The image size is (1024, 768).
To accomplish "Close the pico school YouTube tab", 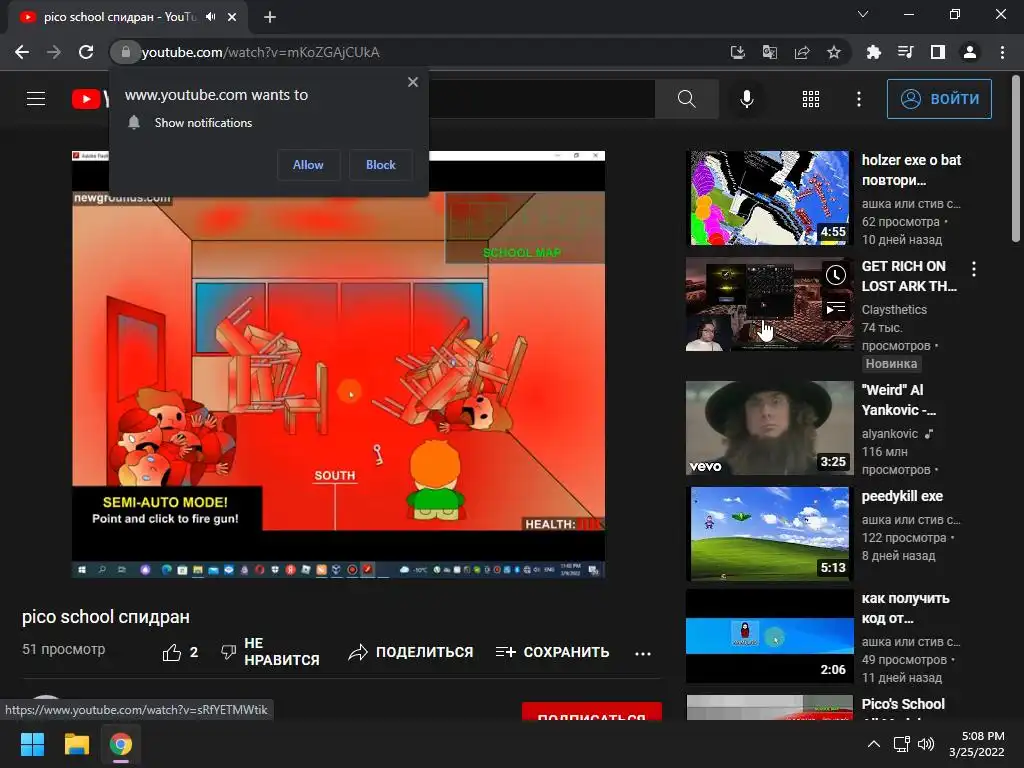I will (x=232, y=17).
